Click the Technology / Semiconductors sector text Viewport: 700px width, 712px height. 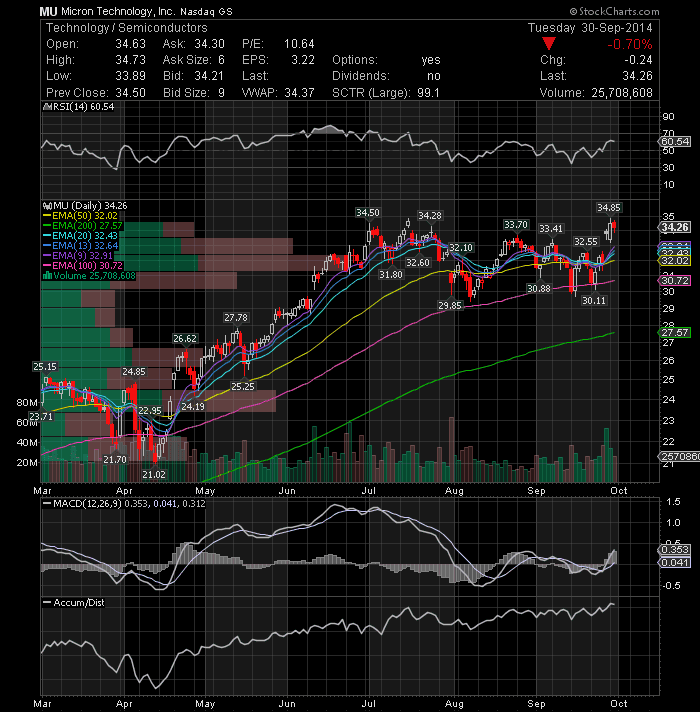point(127,28)
